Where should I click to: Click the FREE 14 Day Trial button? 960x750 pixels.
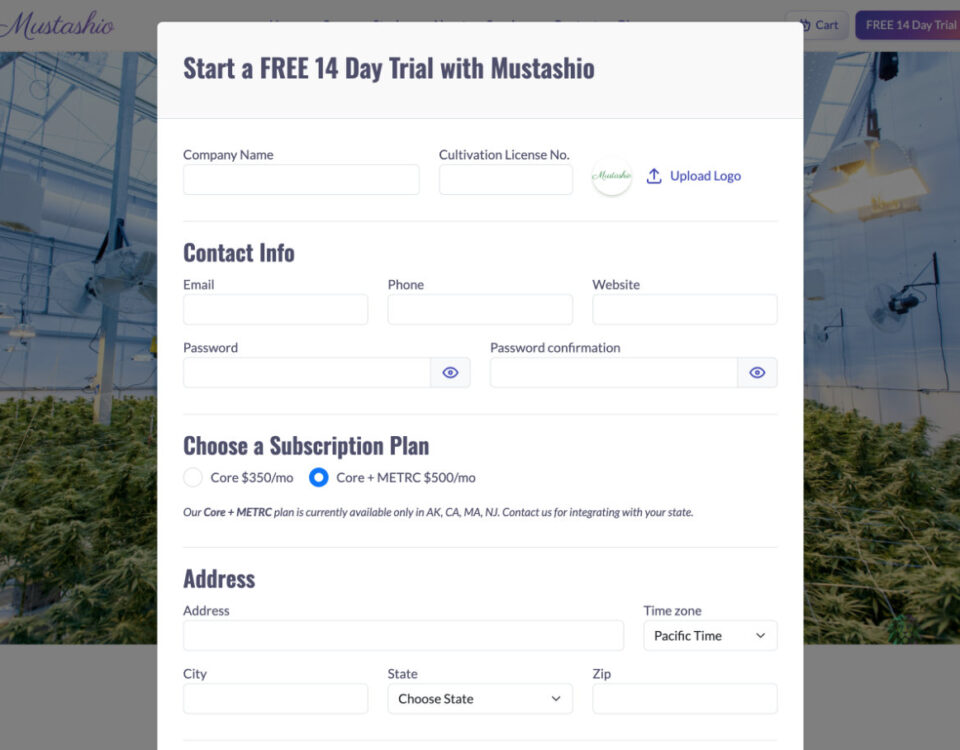coord(908,25)
